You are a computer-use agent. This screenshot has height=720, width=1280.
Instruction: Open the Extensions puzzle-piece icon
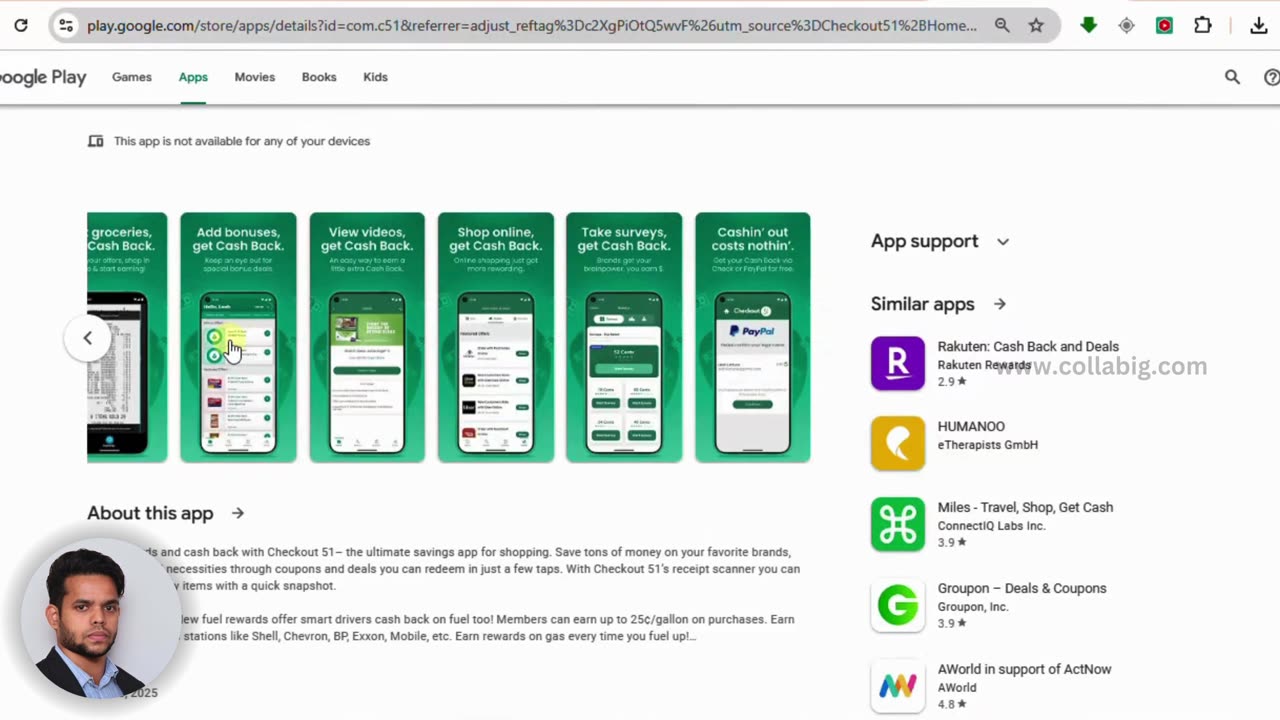(1203, 26)
